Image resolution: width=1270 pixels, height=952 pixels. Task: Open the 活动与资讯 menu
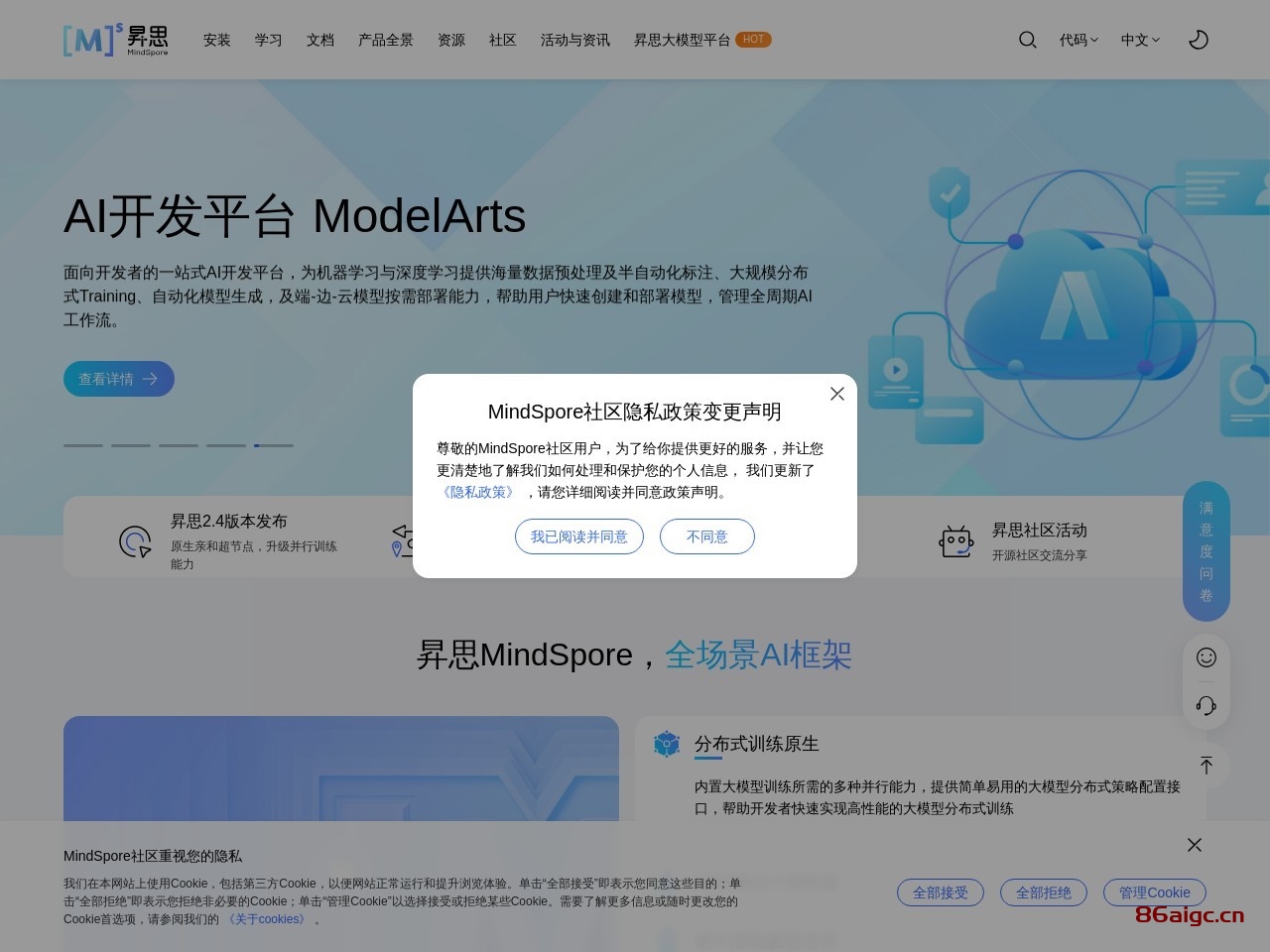click(x=575, y=40)
